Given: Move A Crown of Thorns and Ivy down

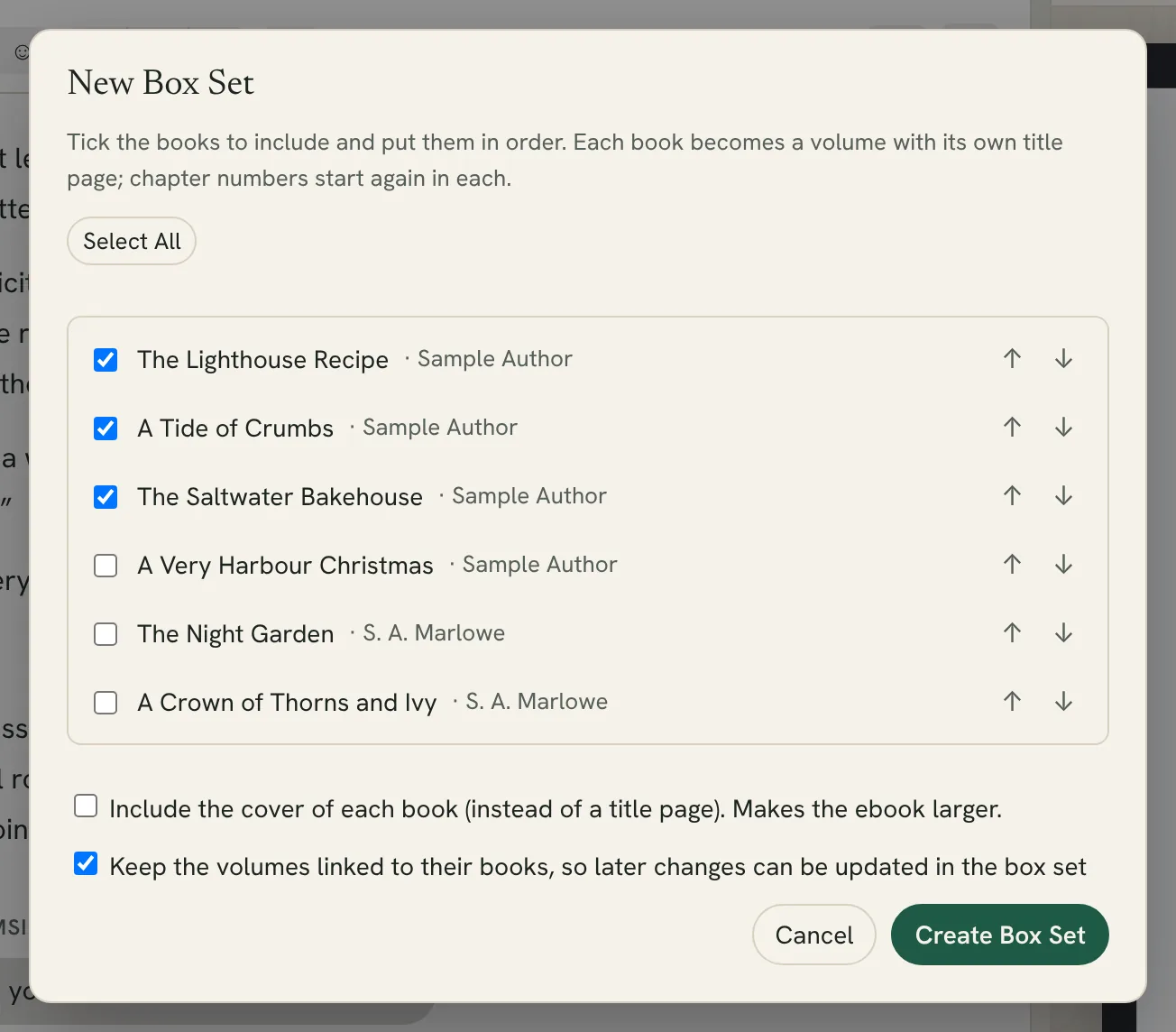Looking at the screenshot, I should point(1063,702).
